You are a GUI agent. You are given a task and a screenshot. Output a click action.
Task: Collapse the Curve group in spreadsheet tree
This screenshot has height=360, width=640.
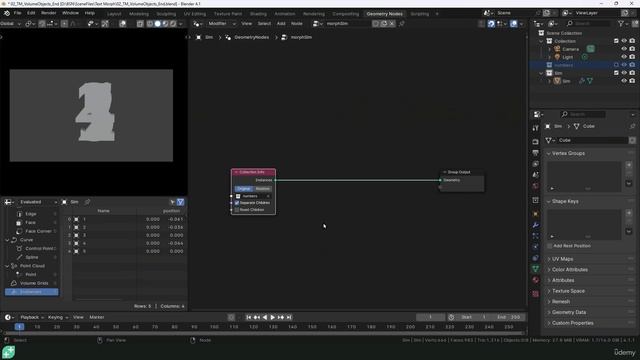7,240
